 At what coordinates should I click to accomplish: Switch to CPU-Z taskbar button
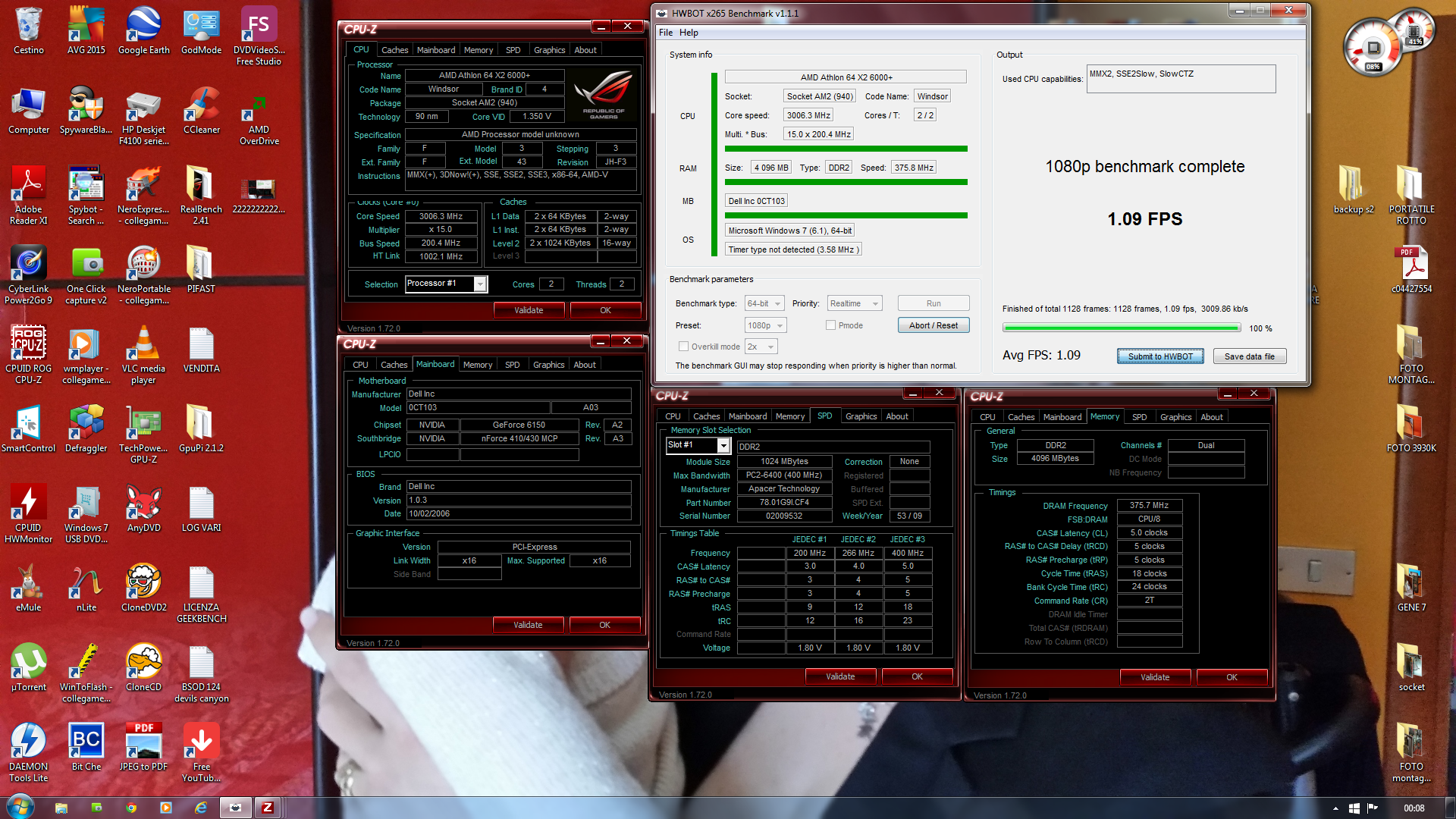click(x=267, y=808)
